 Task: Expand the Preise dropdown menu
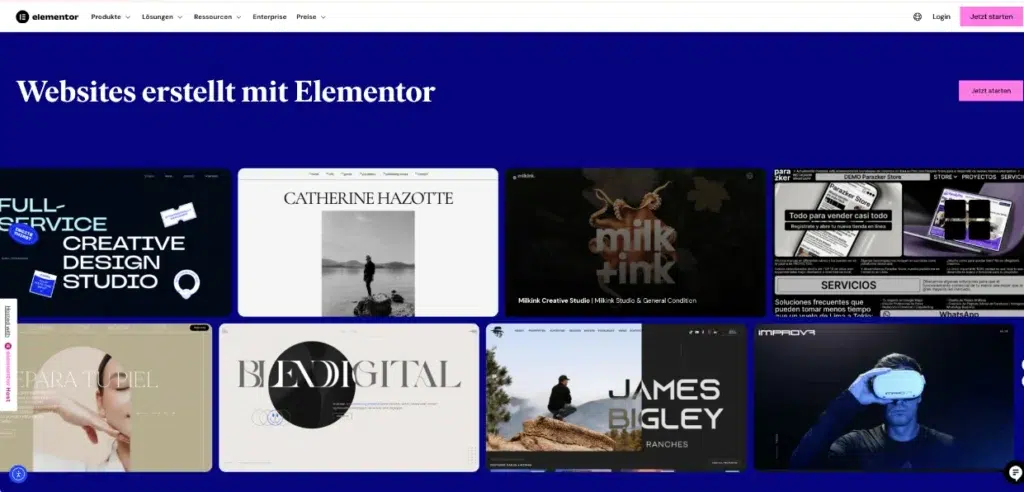(311, 17)
